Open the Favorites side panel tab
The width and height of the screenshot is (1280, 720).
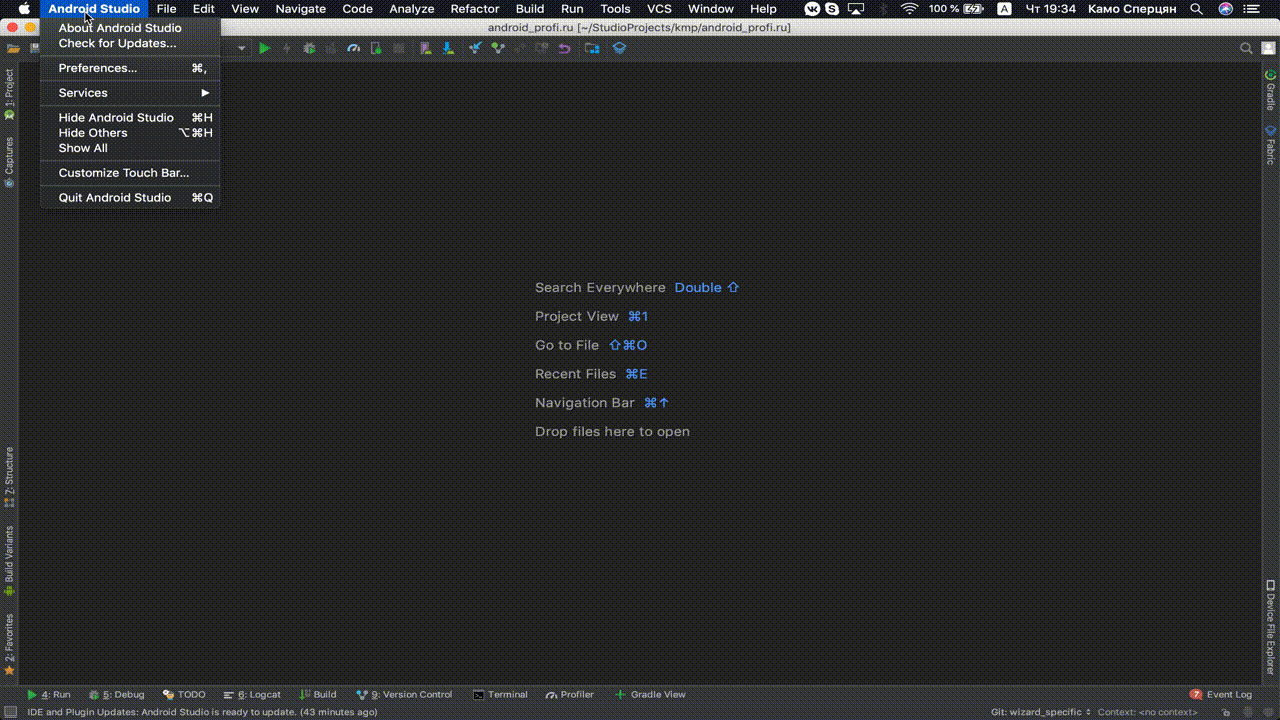point(9,645)
